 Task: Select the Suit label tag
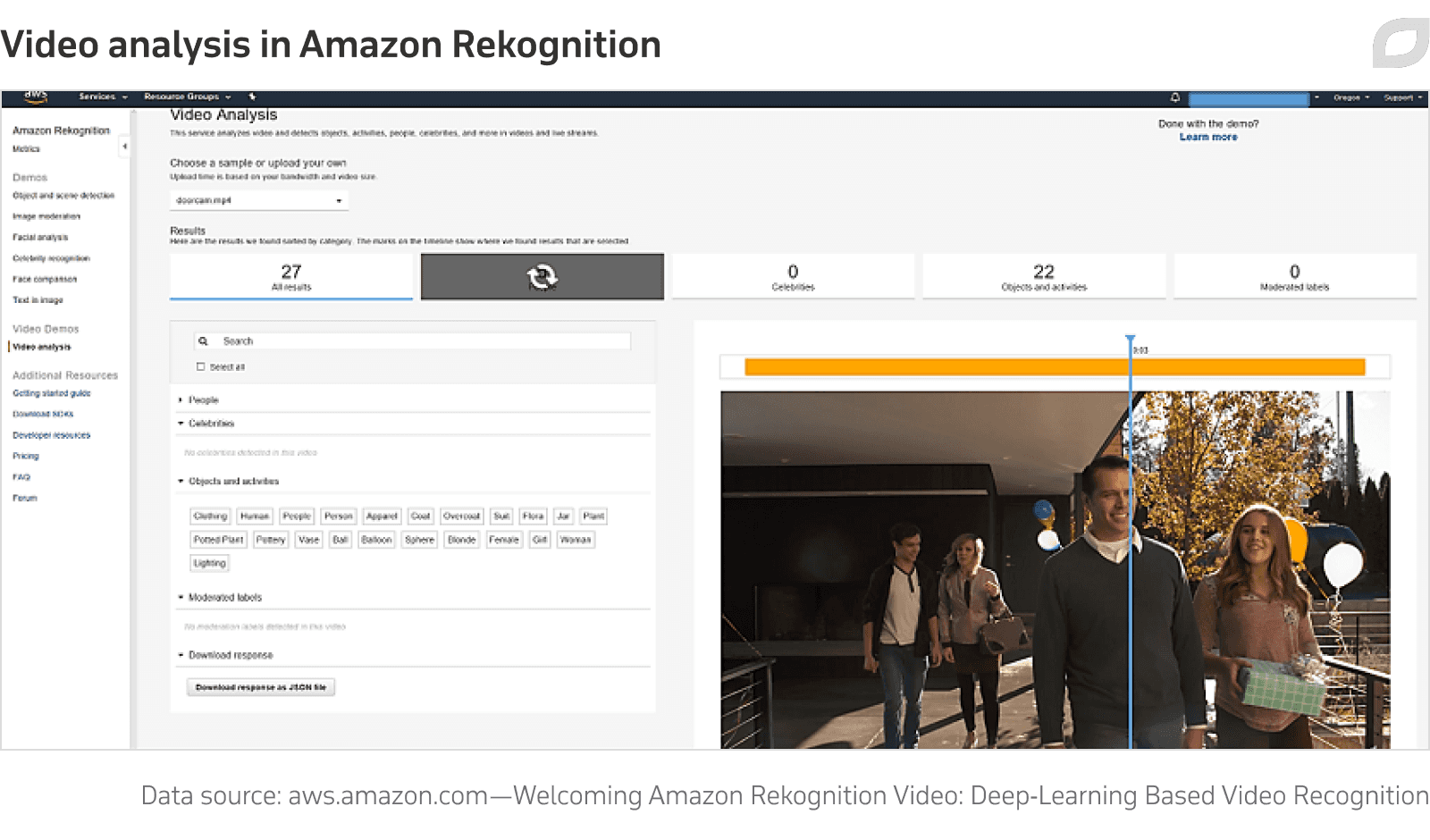(x=502, y=517)
